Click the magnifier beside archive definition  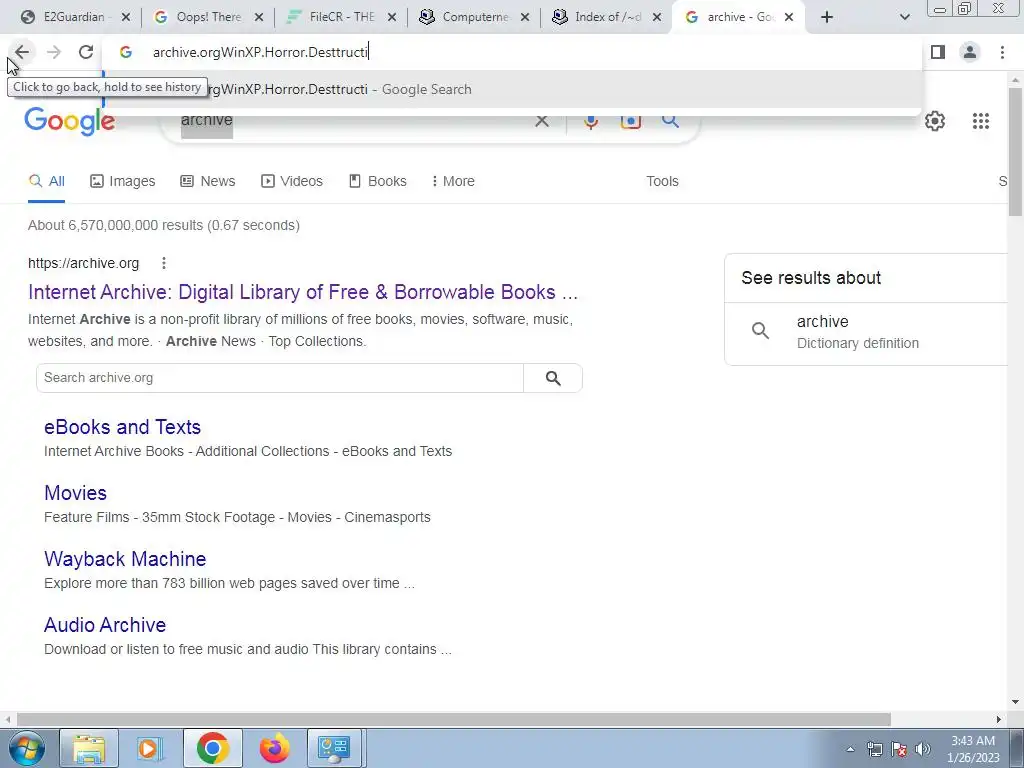pyautogui.click(x=760, y=330)
